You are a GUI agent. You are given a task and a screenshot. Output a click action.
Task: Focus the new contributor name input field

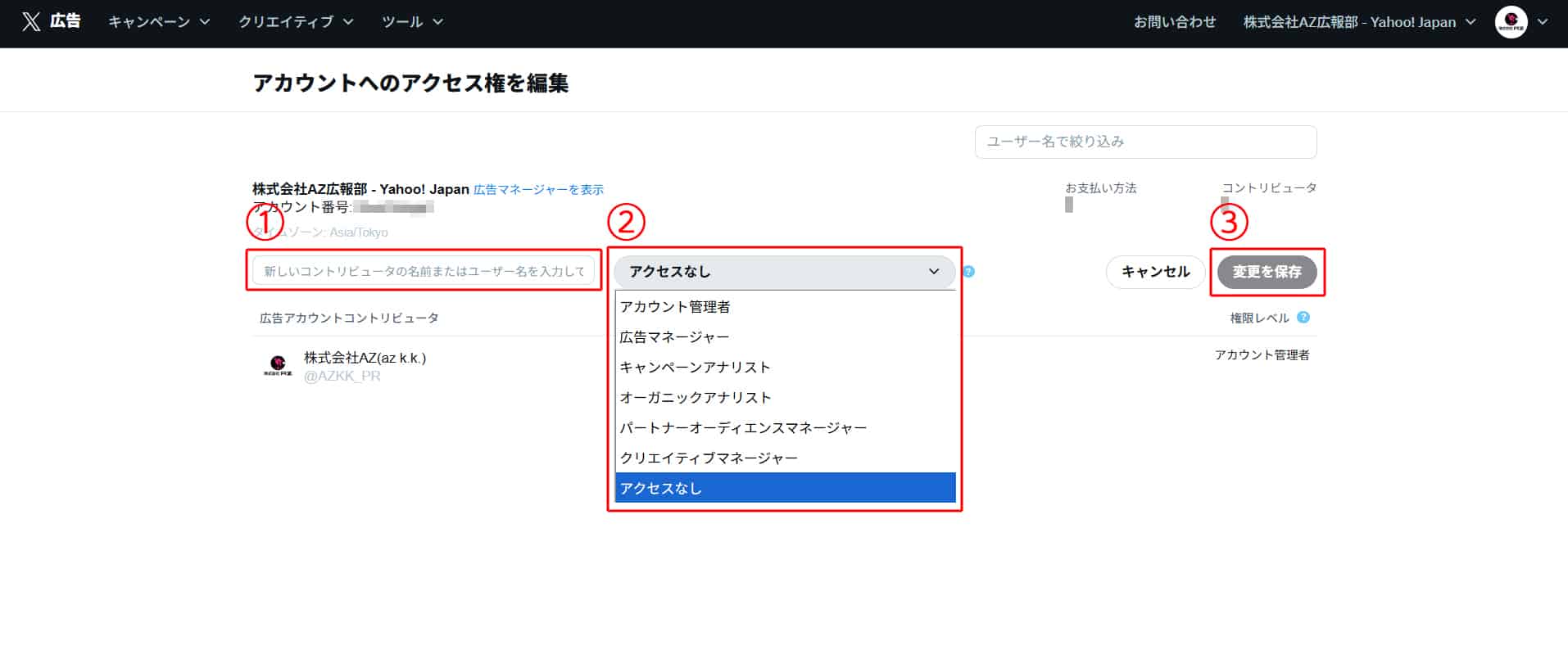pyautogui.click(x=424, y=271)
